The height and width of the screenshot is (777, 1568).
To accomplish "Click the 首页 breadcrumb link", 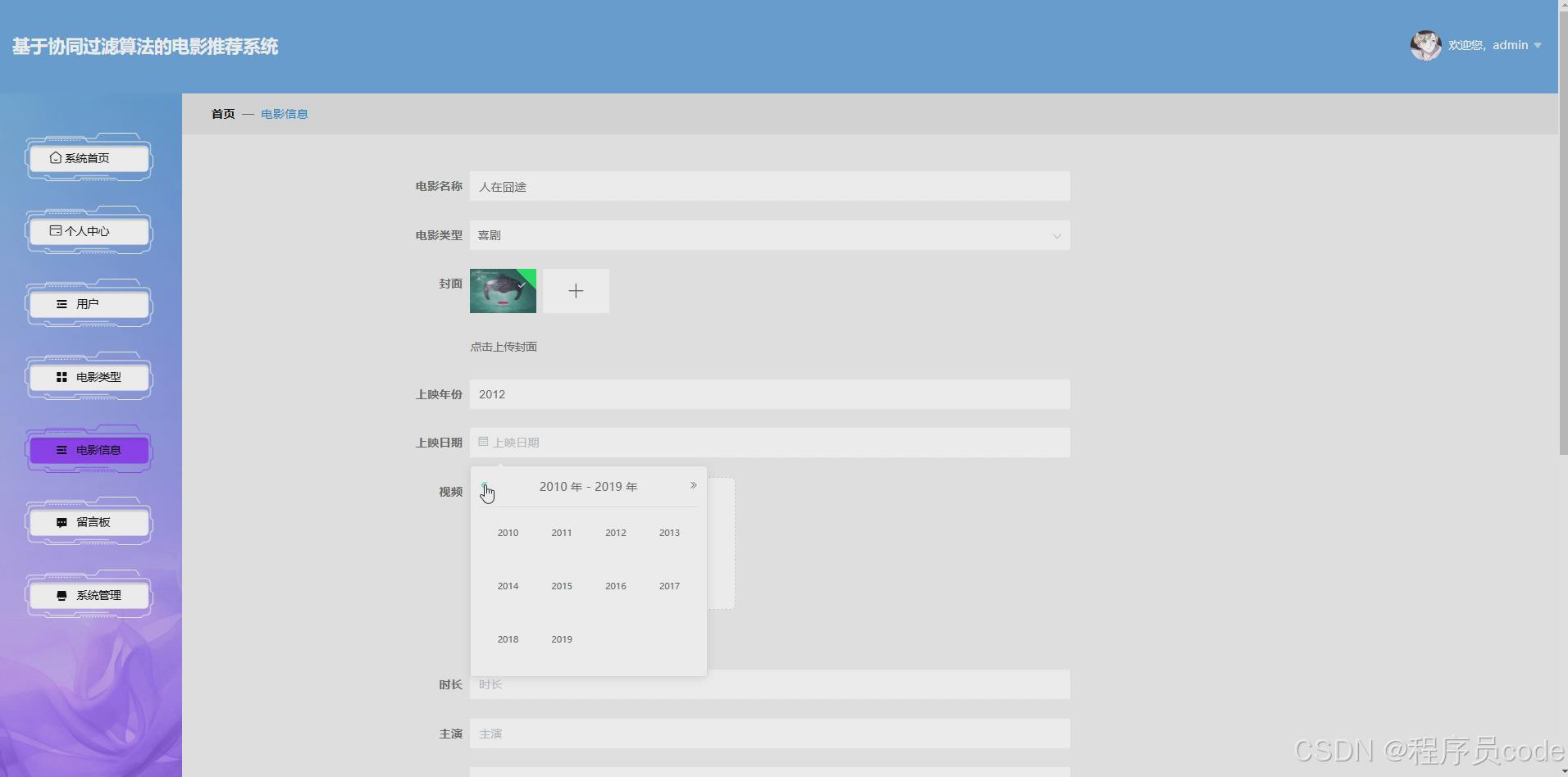I will tap(223, 114).
